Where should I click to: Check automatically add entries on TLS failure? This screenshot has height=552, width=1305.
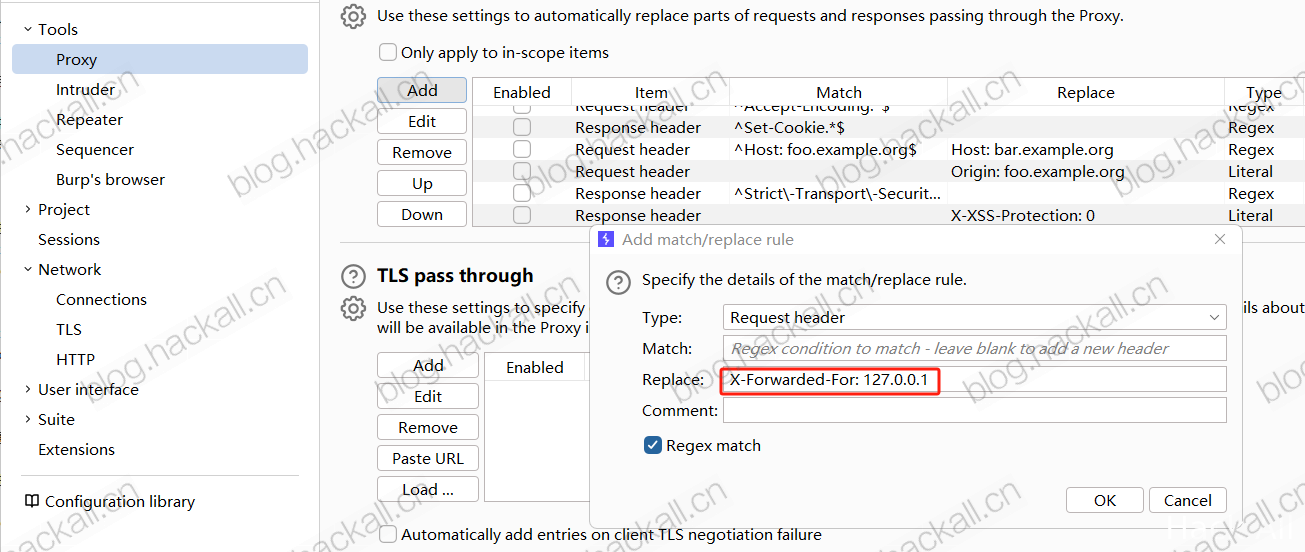(x=387, y=535)
